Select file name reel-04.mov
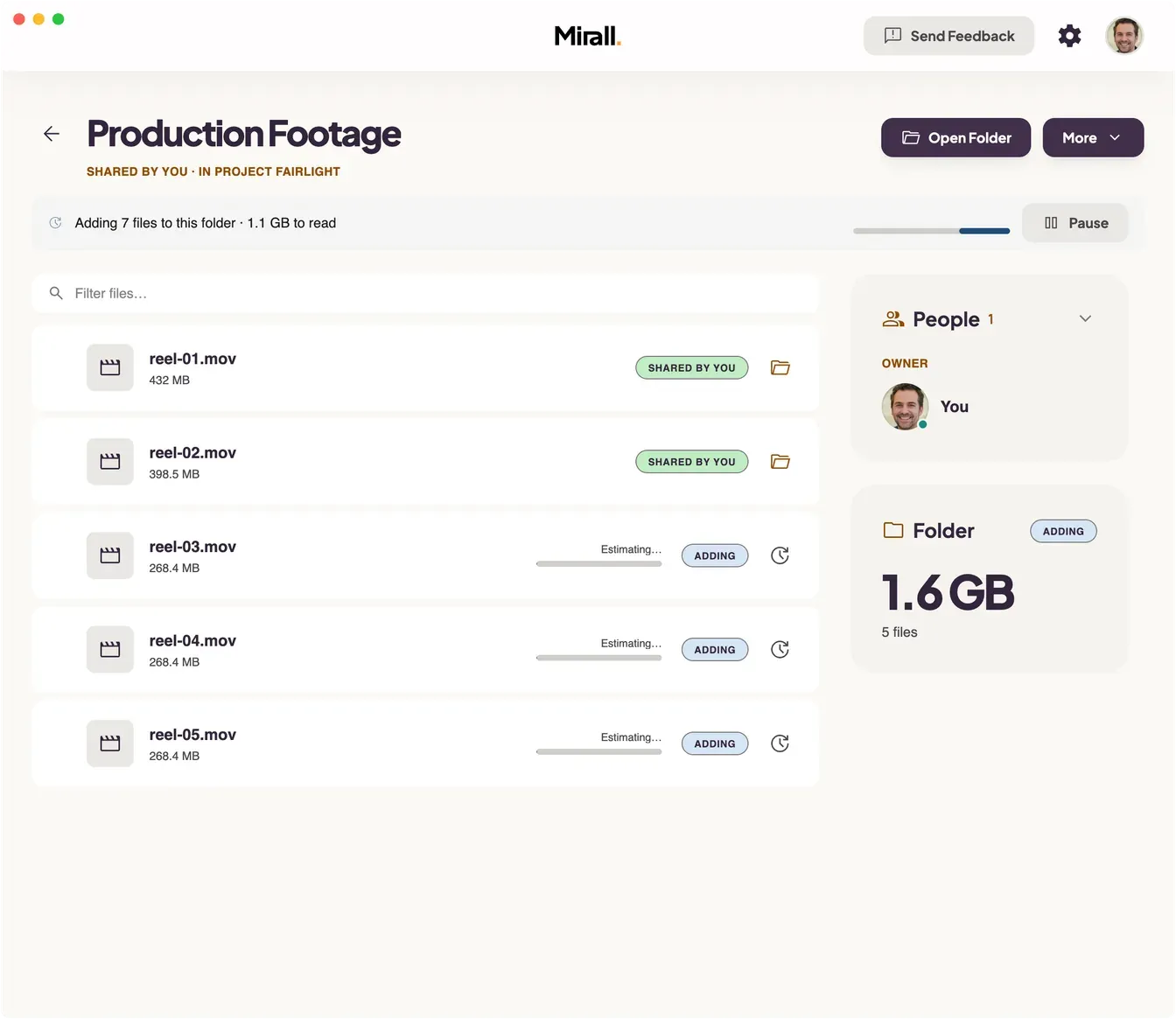Screen dimensions: 1176x1019 point(192,640)
